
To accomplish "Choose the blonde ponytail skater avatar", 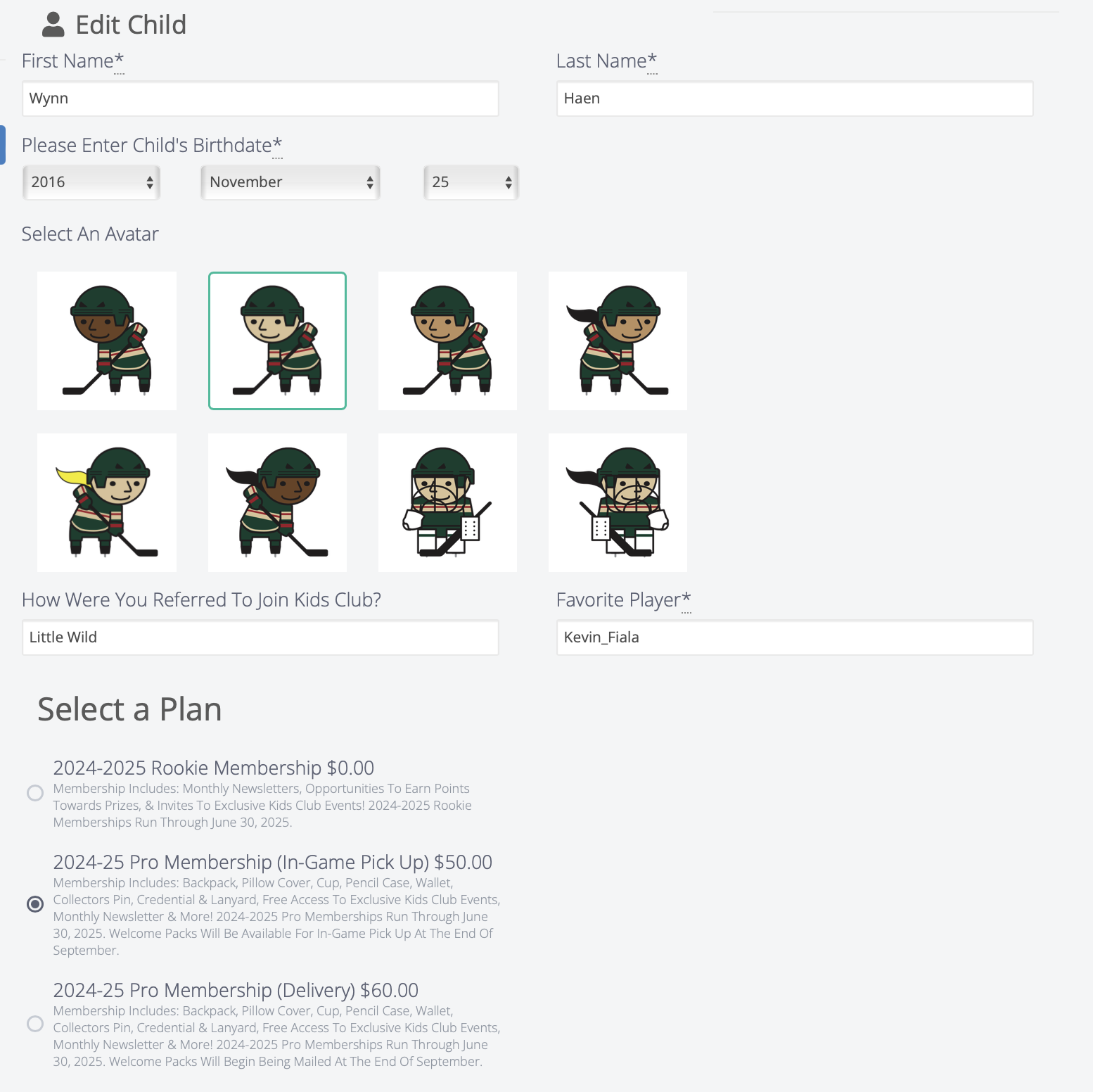I will (107, 502).
